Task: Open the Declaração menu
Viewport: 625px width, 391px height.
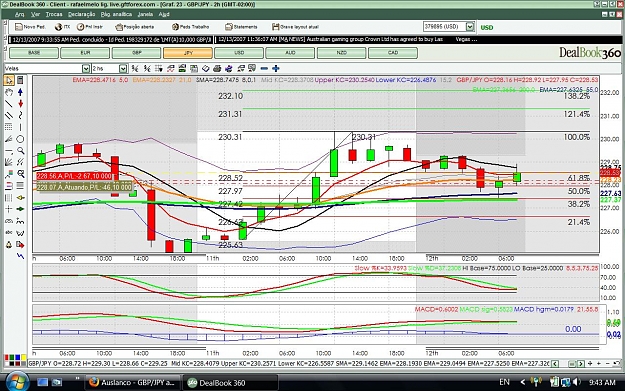Action: tap(81, 14)
